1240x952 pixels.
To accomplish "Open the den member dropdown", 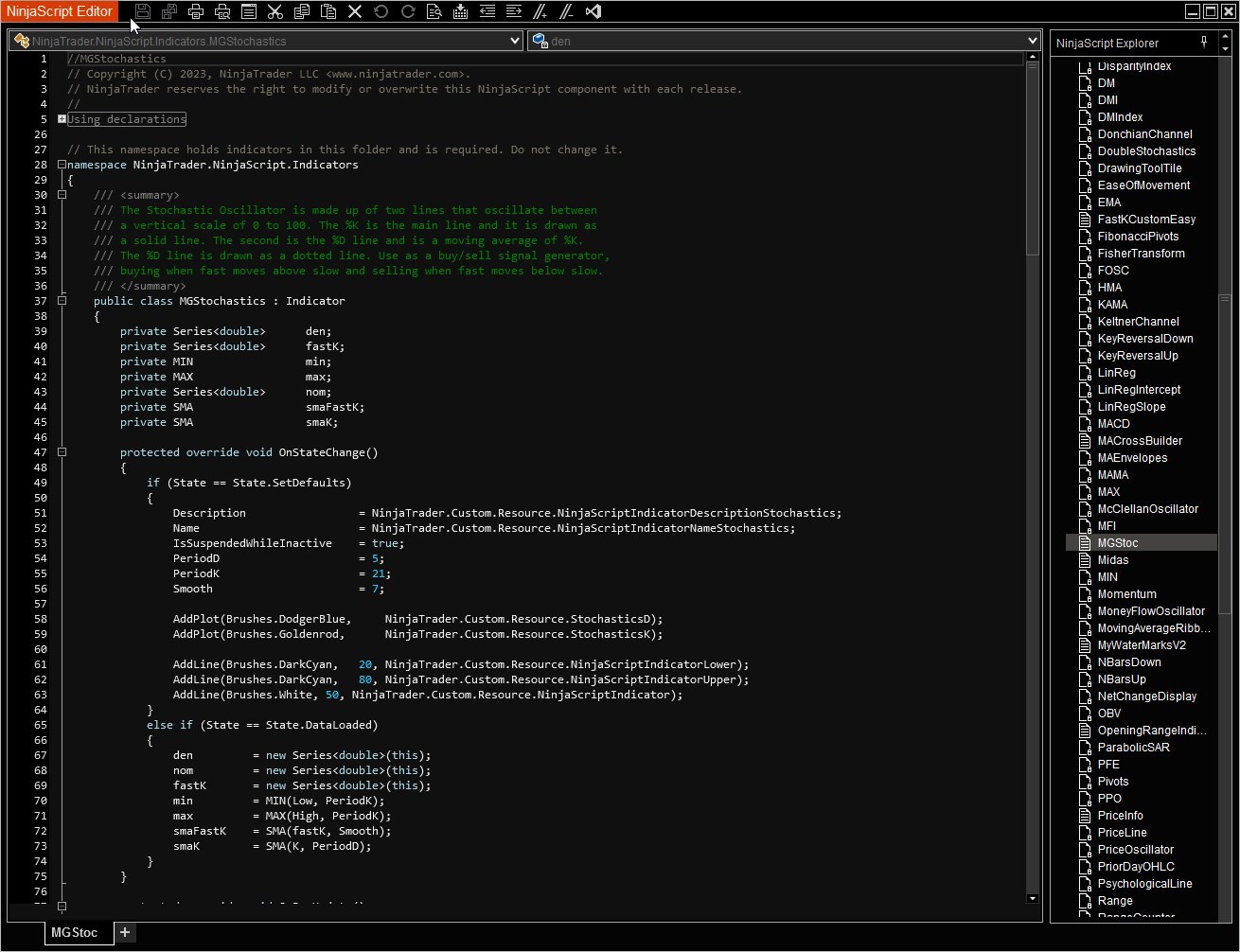I will [1032, 41].
